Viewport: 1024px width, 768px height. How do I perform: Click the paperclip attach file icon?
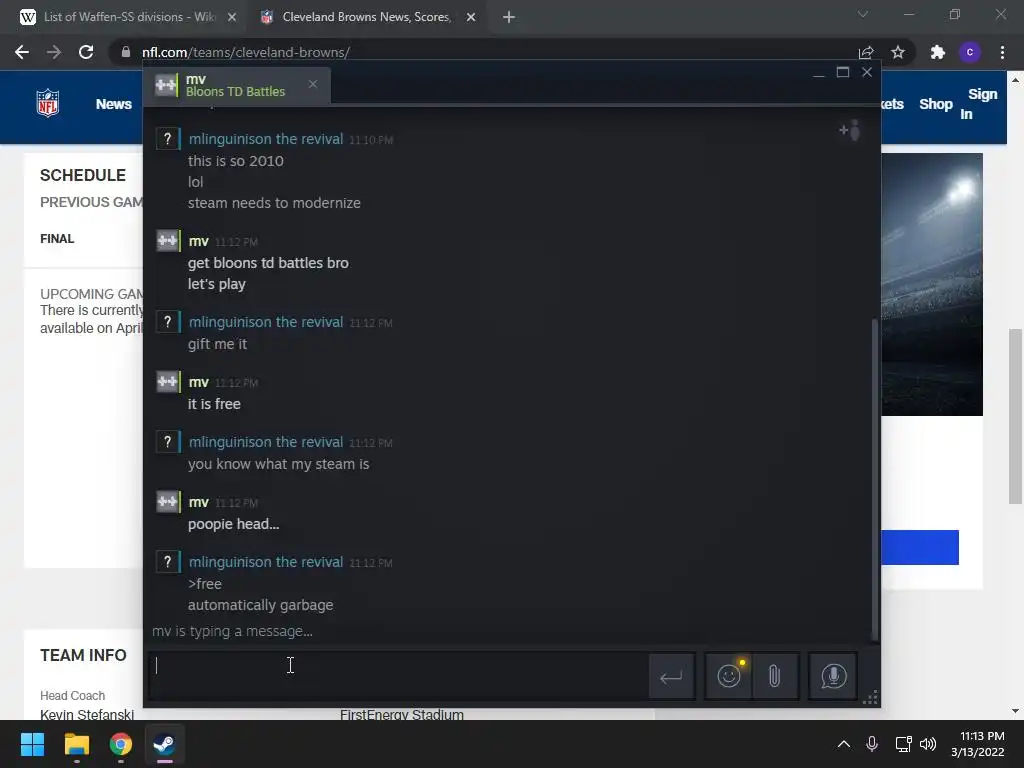[775, 676]
